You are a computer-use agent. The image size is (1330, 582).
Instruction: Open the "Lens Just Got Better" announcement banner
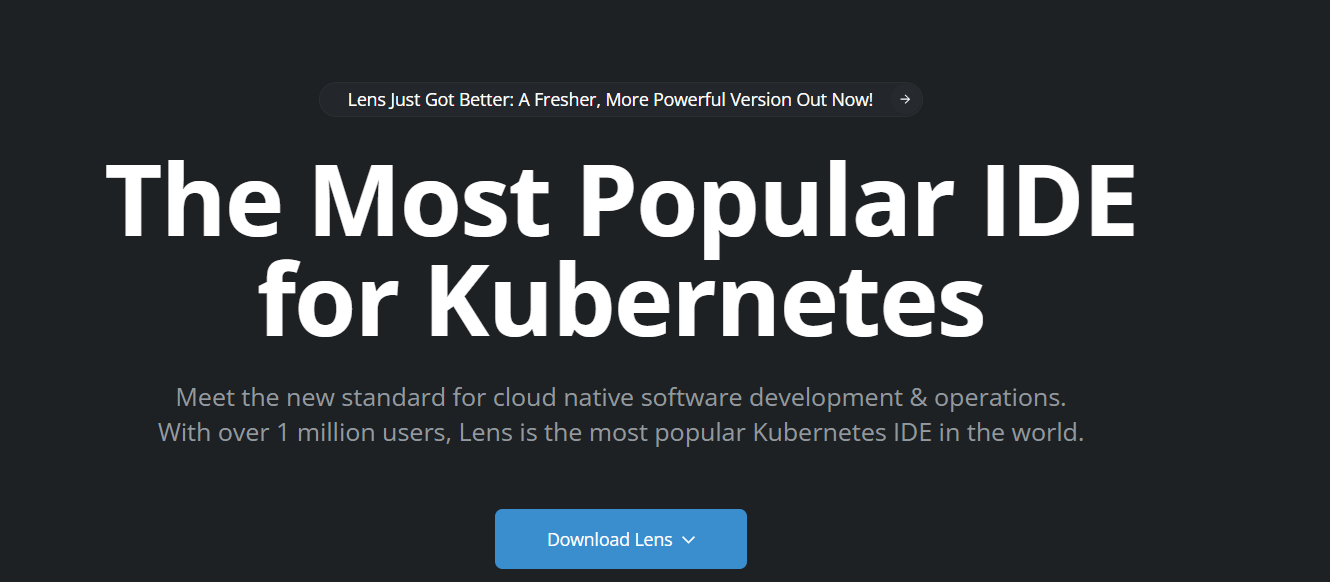click(620, 100)
